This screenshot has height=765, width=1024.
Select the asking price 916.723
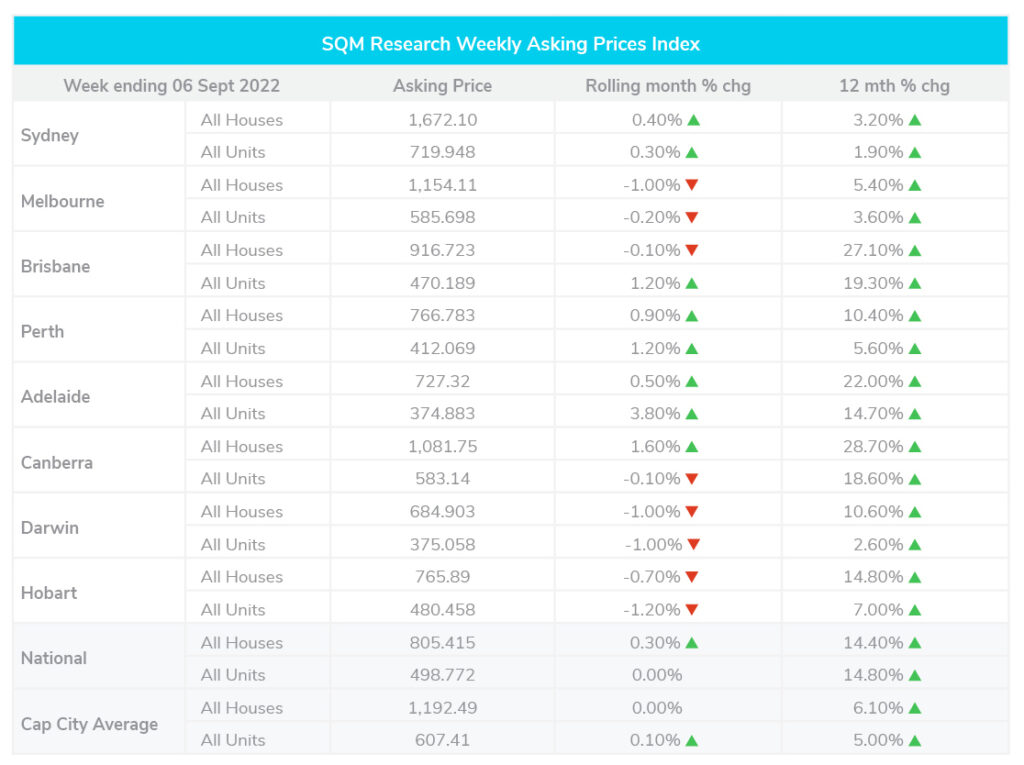pyautogui.click(x=443, y=250)
